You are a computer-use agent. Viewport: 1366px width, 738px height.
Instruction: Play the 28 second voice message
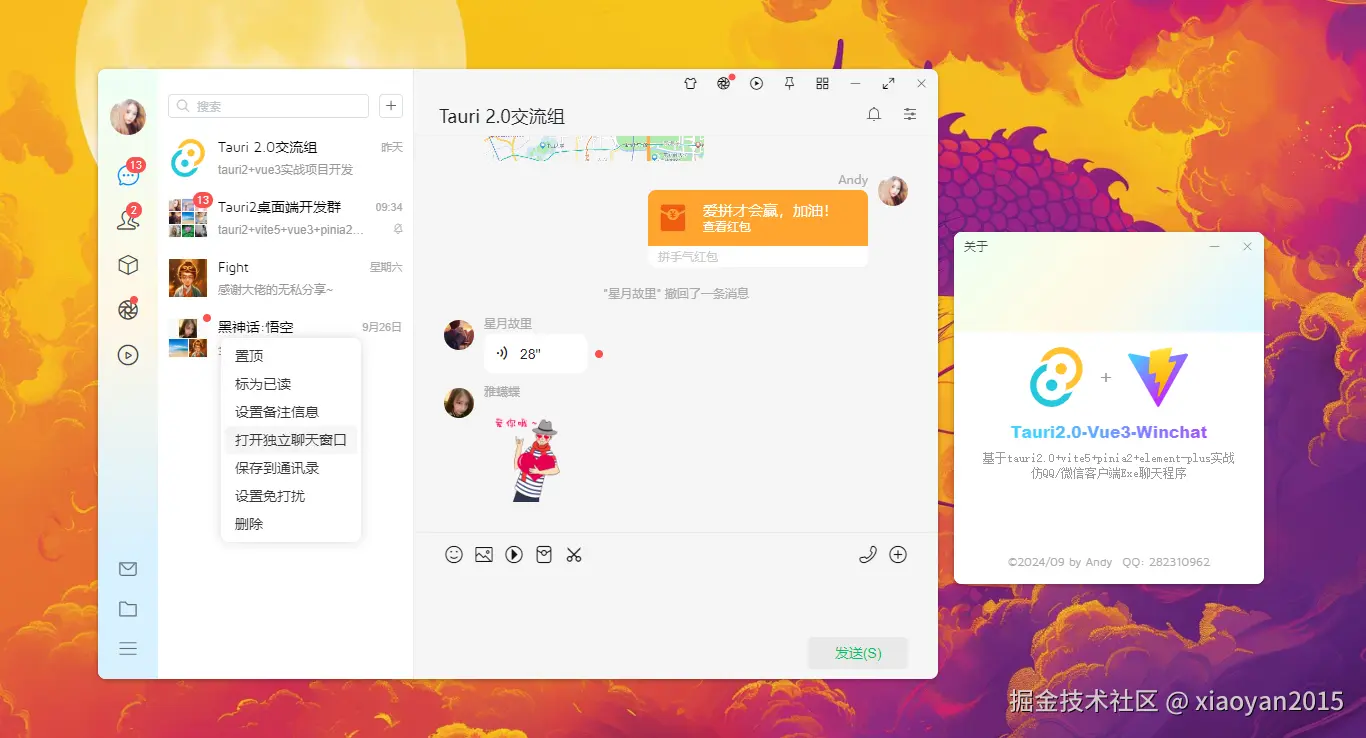click(535, 353)
